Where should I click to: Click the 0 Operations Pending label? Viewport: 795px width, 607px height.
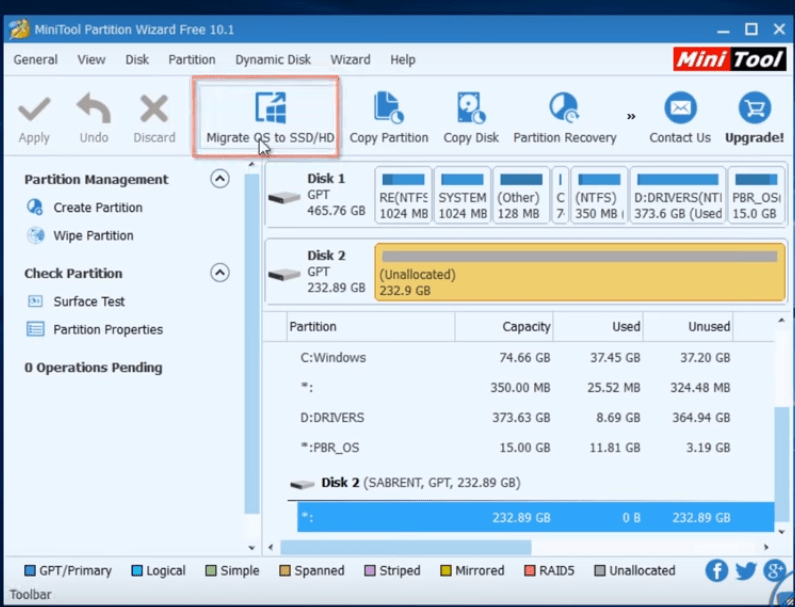coord(93,368)
